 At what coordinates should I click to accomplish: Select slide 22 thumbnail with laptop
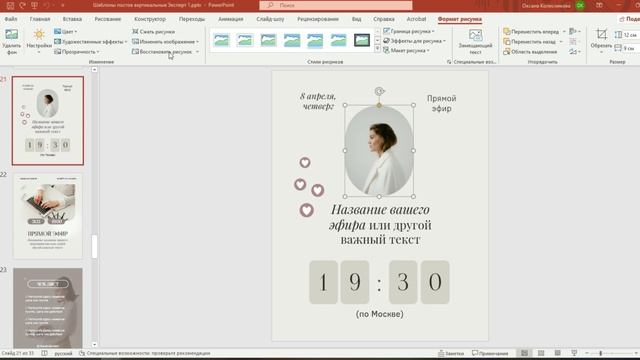point(48,216)
